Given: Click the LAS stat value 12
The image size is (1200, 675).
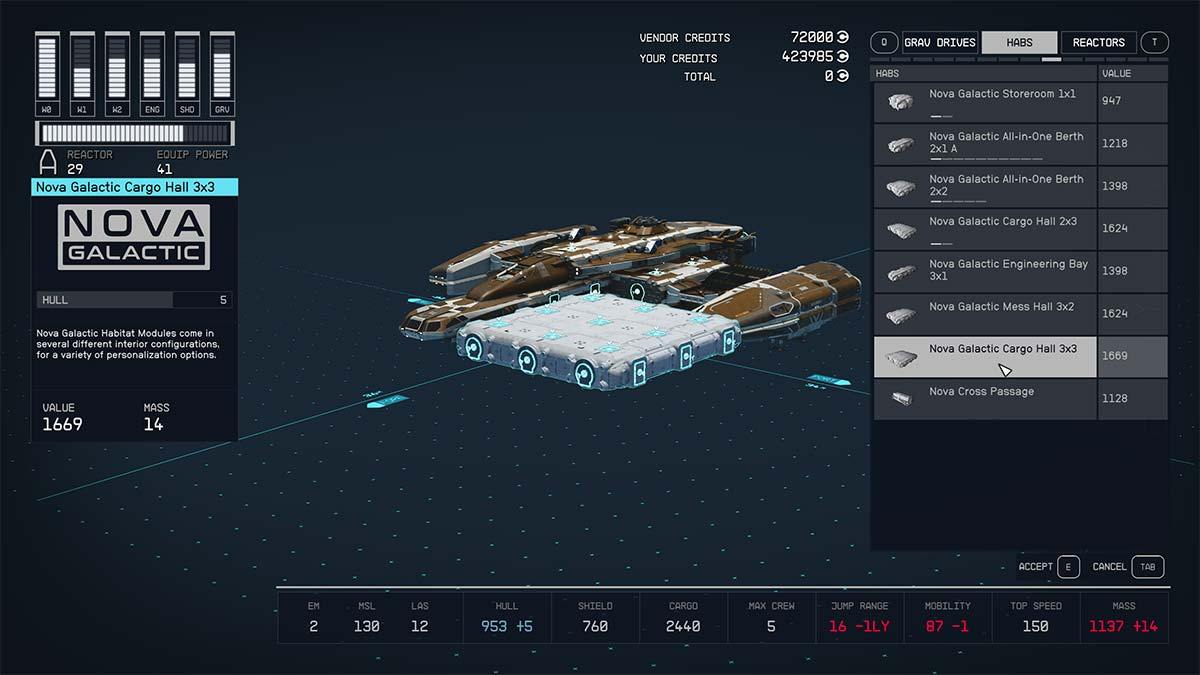Looking at the screenshot, I should (420, 626).
